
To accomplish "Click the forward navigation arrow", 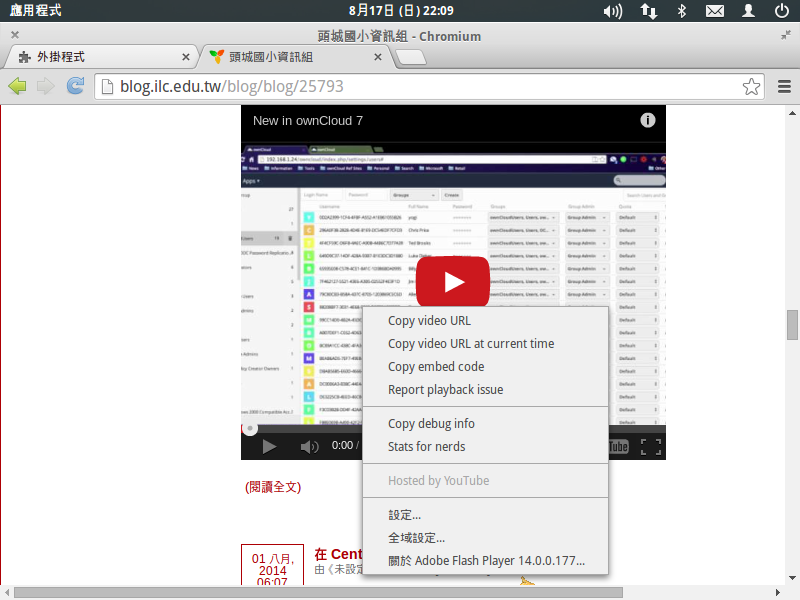I will pos(46,86).
